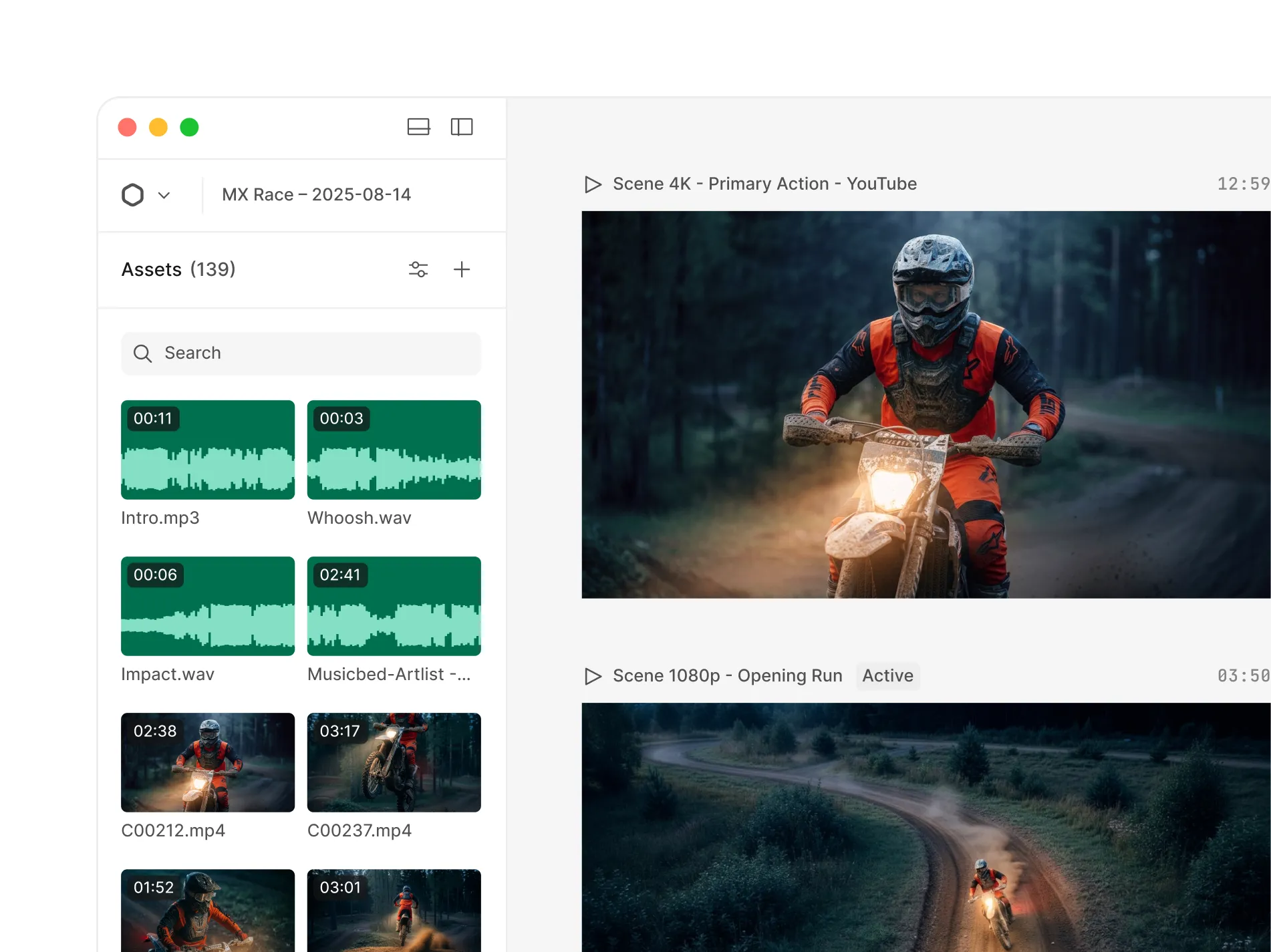Click the Musicbed-Artlist file name
Viewport: 1271px width, 952px height.
(389, 675)
